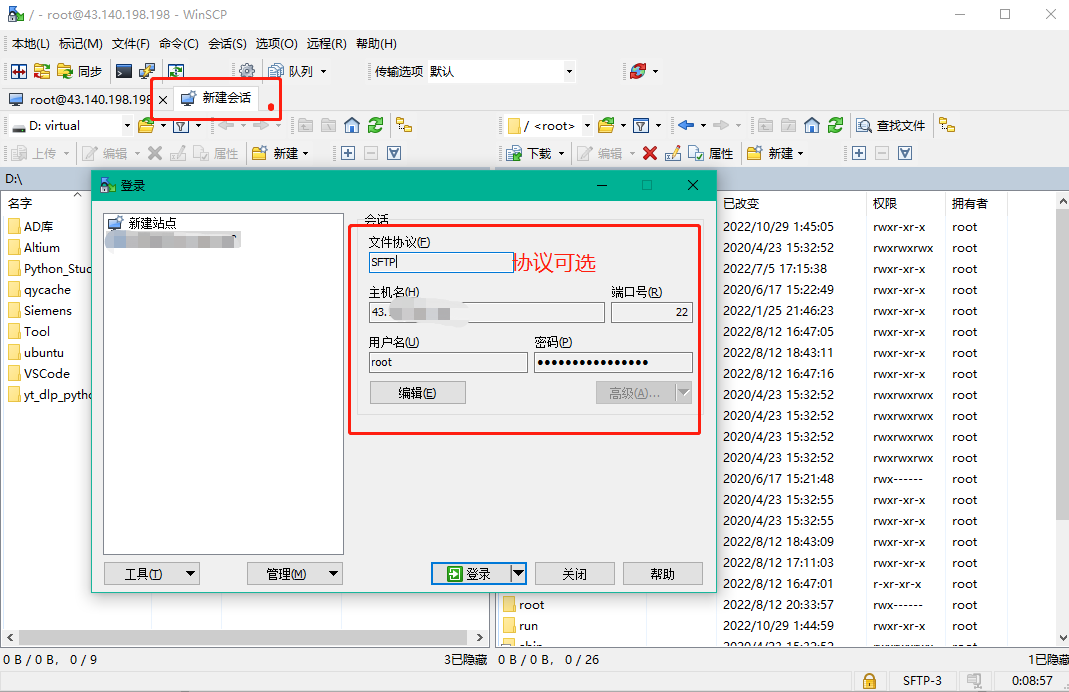Click the 编辑(E) button in login dialog

point(417,393)
